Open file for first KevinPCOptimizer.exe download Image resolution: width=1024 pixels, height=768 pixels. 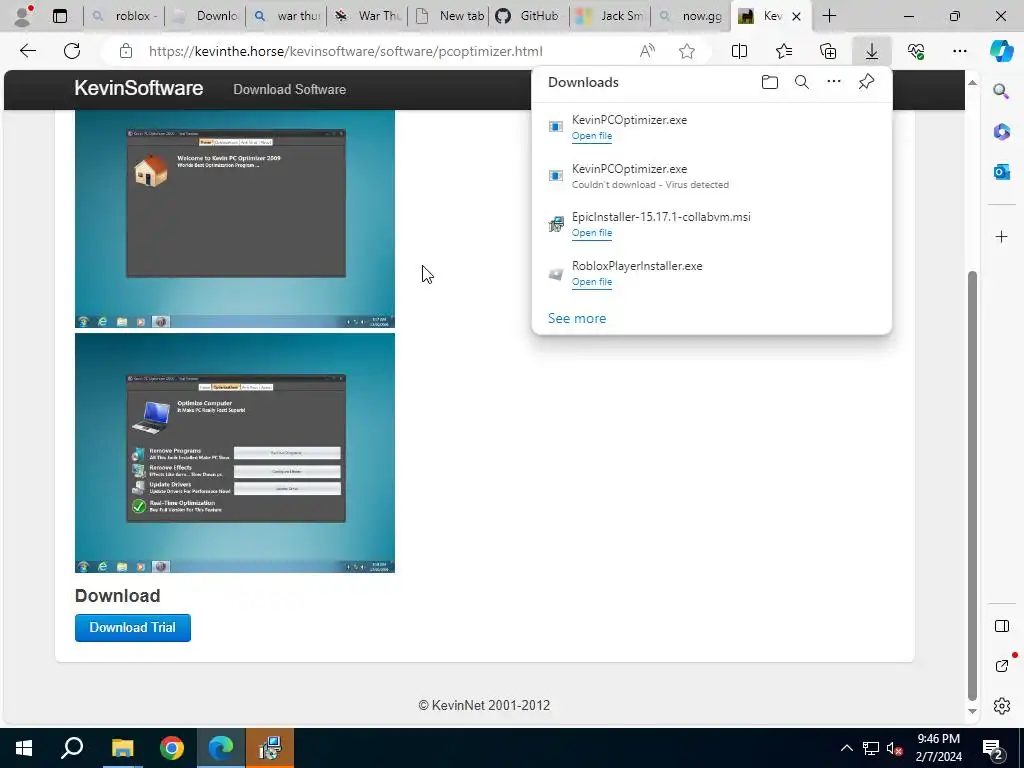(x=592, y=136)
